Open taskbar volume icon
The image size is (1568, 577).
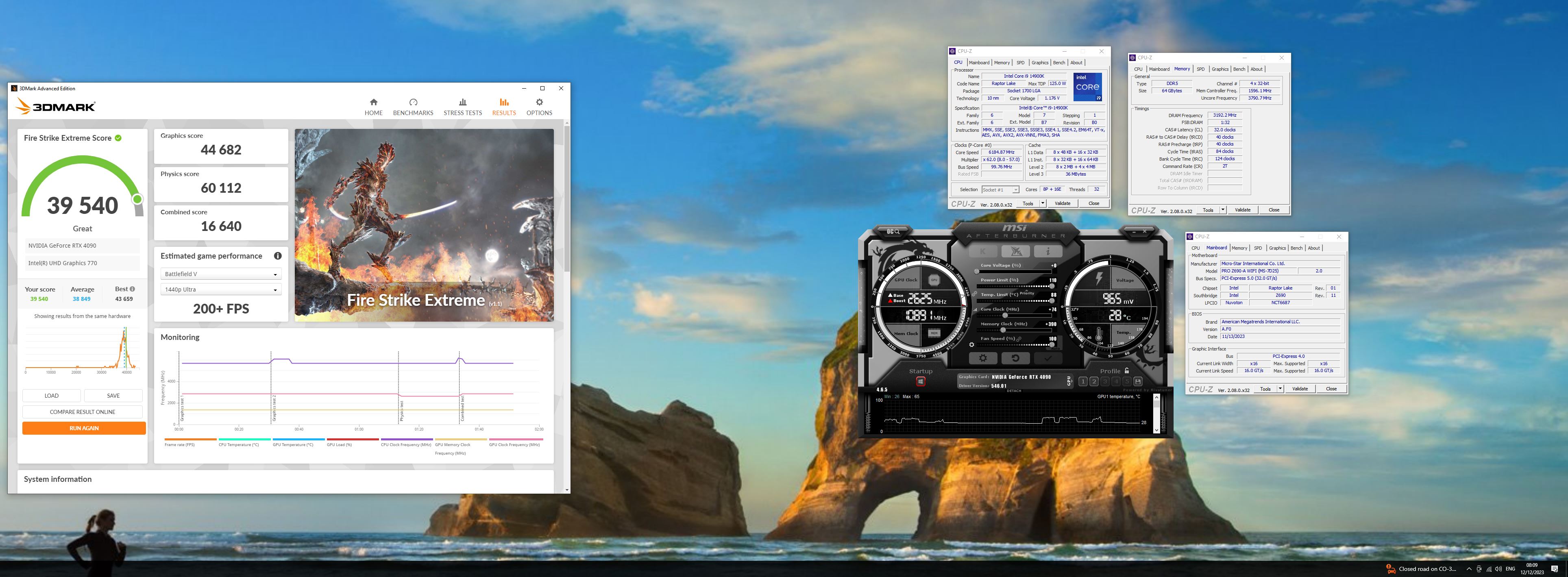1498,569
